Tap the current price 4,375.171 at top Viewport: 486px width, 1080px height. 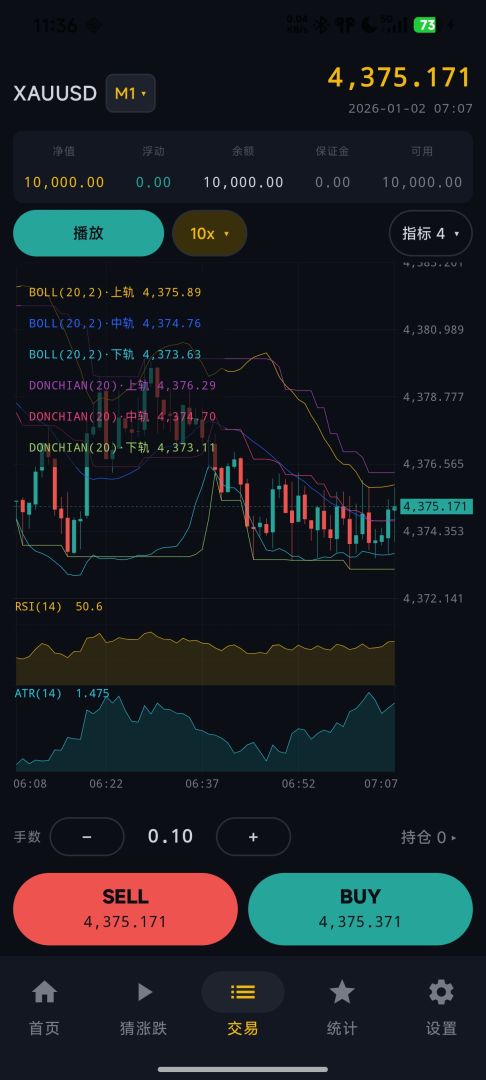point(399,78)
